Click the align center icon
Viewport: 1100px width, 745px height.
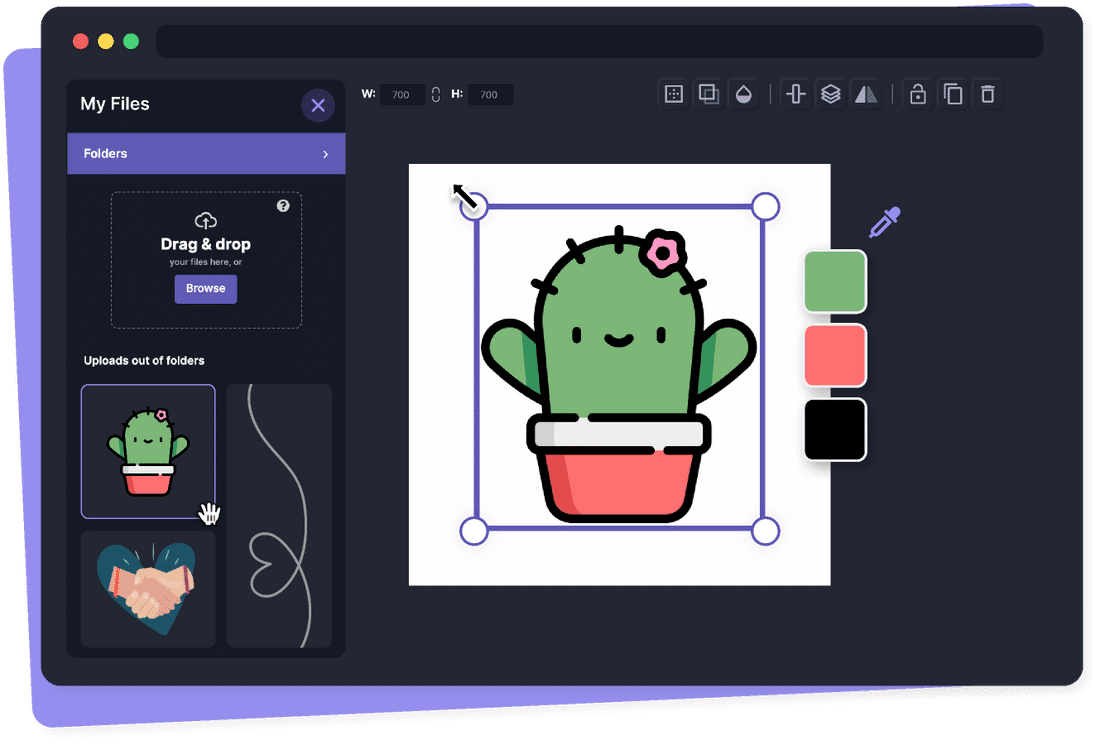click(796, 94)
